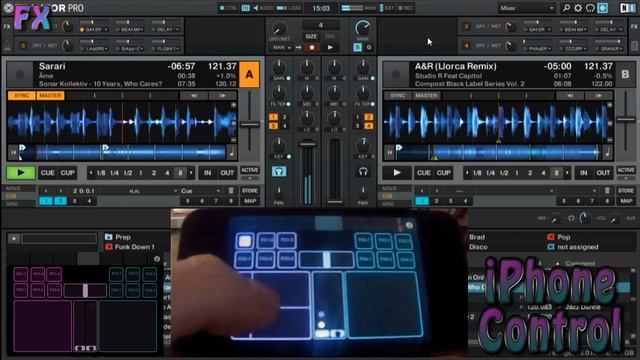Toggle FX unit 4 assign on channel B
640x360 pixels.
point(369,126)
